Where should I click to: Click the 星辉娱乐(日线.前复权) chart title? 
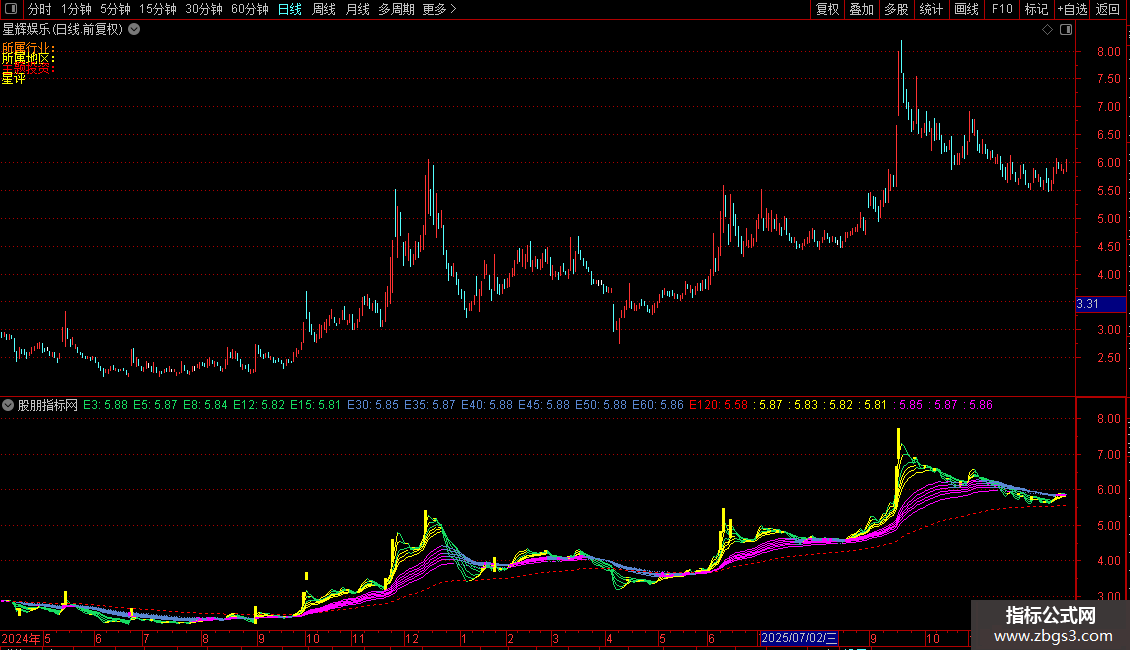click(x=63, y=30)
